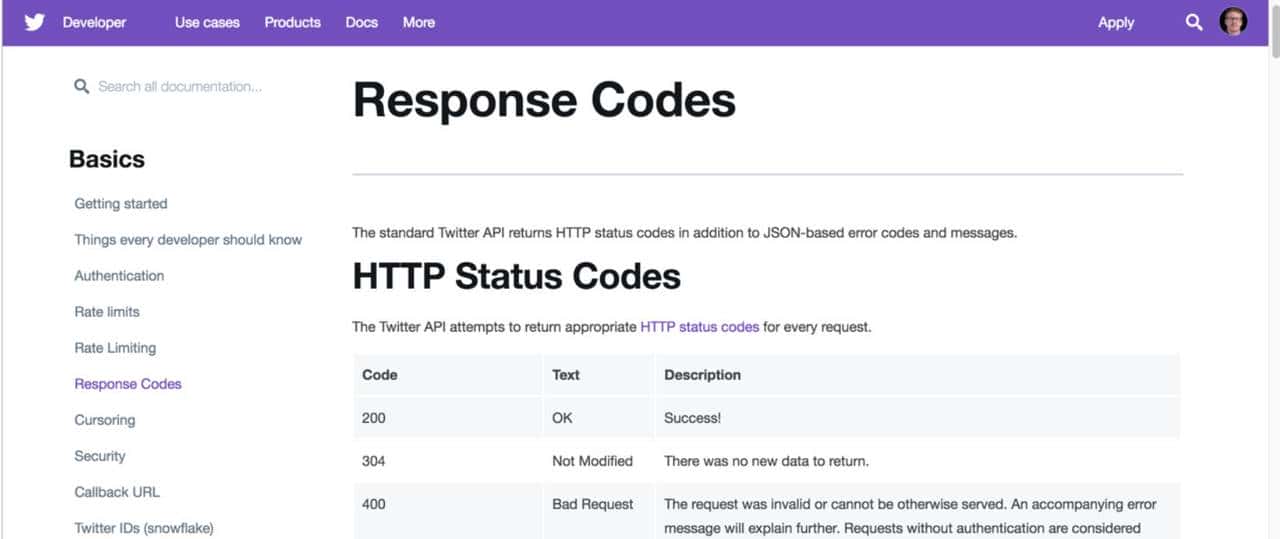Open the Getting started page
Screen dimensions: 1280x539
point(121,204)
